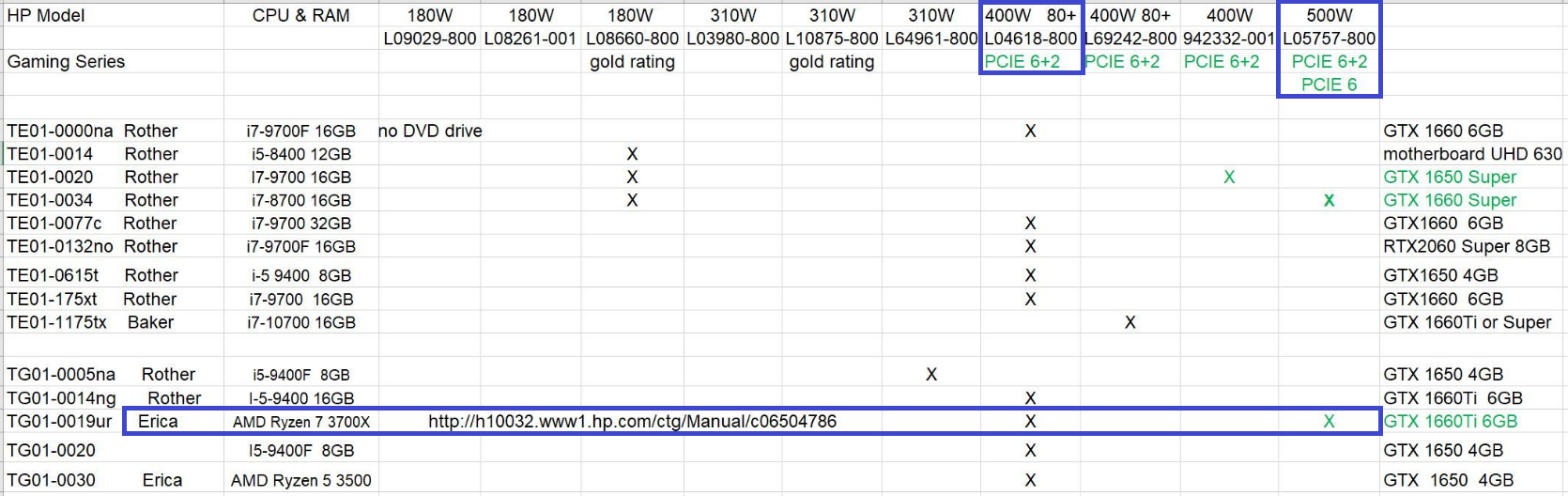Click the I5-9400F 8GB cell for TG01-0020

point(300,450)
